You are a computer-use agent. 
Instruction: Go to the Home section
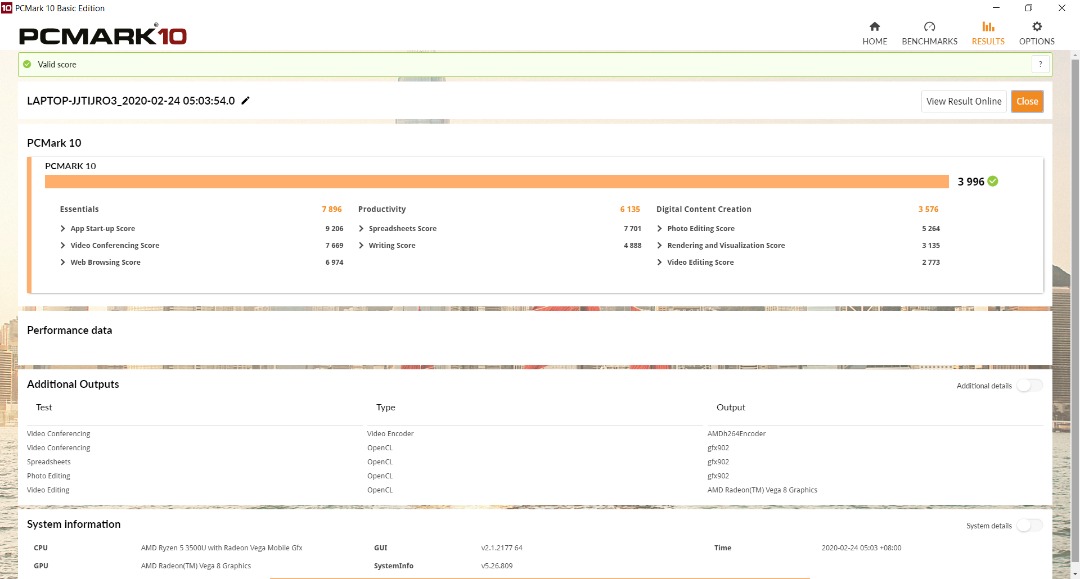874,33
